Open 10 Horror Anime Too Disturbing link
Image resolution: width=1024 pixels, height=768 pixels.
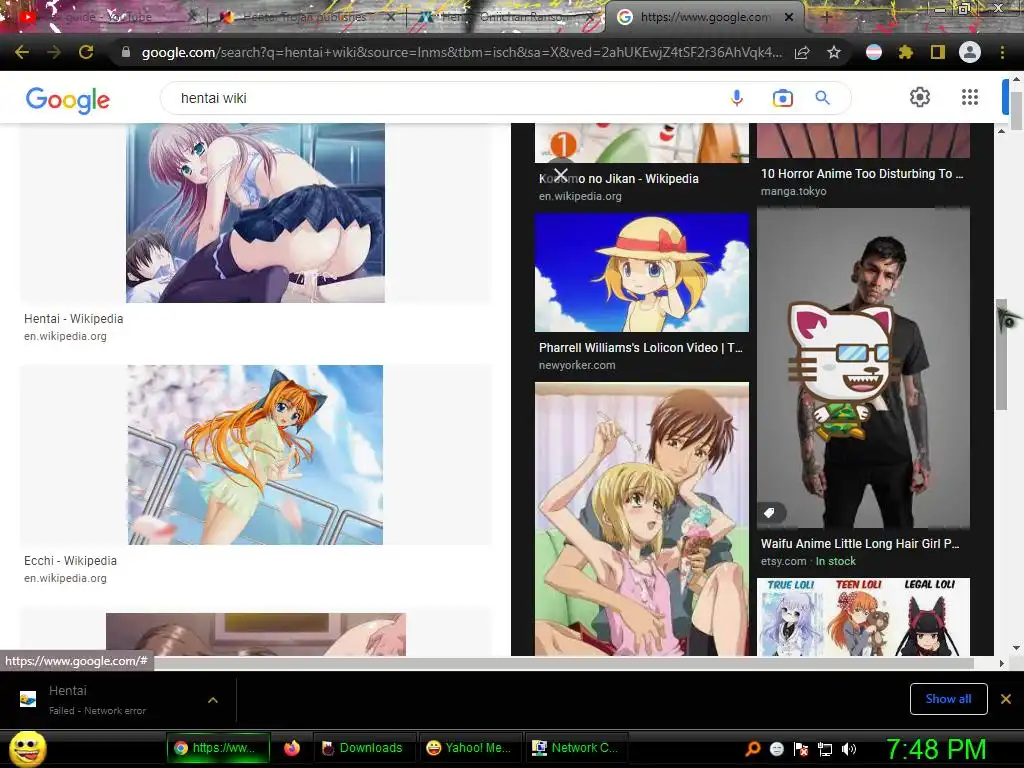861,174
